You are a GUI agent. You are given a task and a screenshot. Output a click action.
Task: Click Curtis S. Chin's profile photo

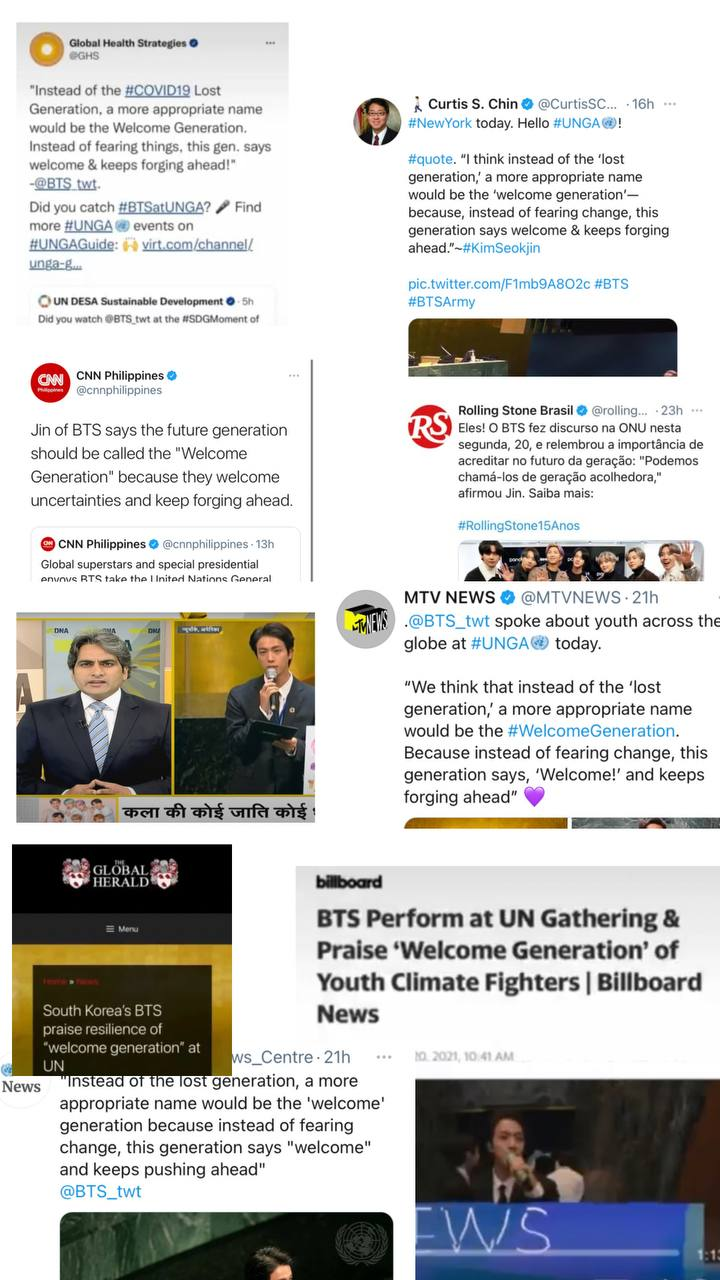point(377,122)
